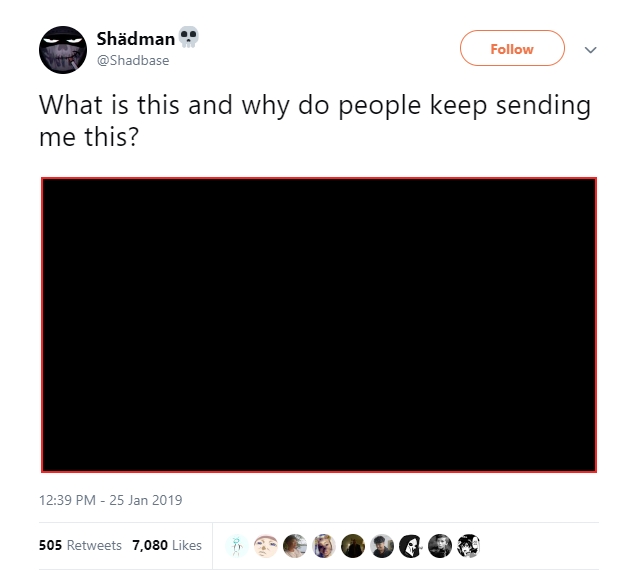The width and height of the screenshot is (638, 572).
Task: Click the tweet text "What is this"
Action: tap(109, 105)
